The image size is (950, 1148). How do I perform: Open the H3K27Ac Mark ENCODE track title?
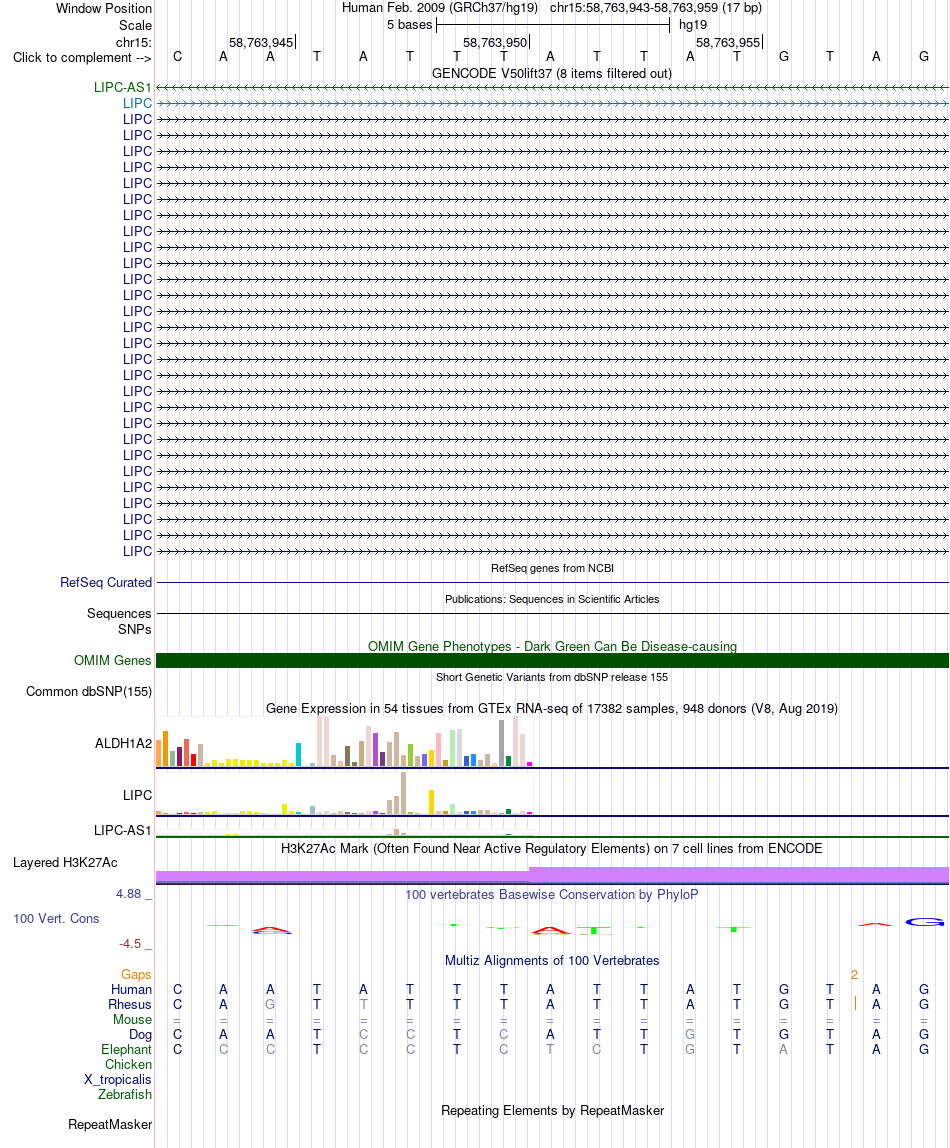tap(552, 849)
